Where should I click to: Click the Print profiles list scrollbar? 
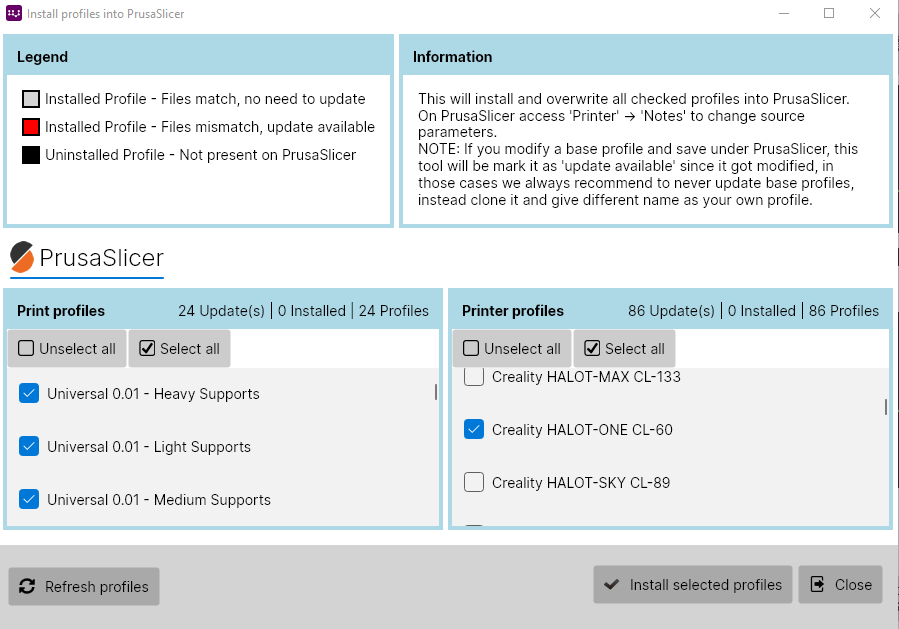coord(436,392)
